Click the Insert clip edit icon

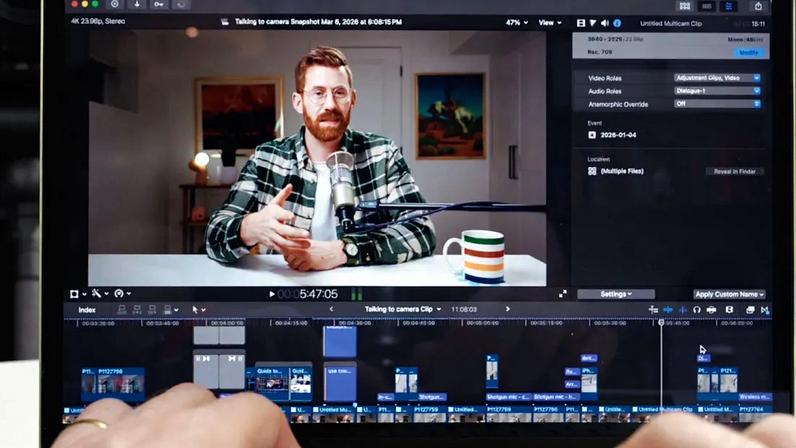[x=137, y=309]
